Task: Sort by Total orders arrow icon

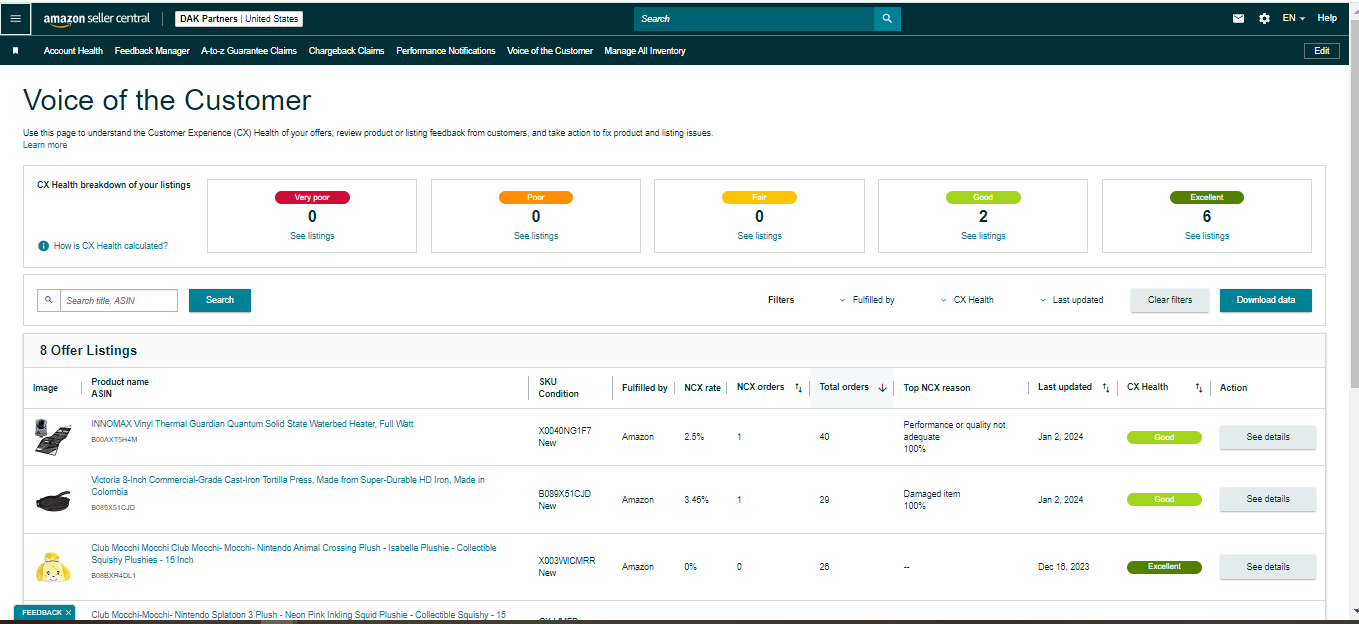Action: point(882,388)
